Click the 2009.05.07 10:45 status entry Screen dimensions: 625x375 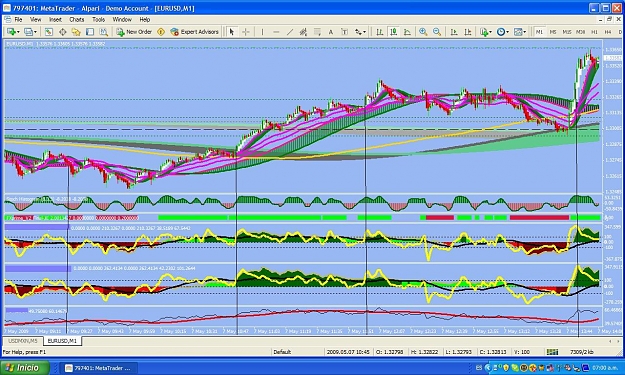348,352
